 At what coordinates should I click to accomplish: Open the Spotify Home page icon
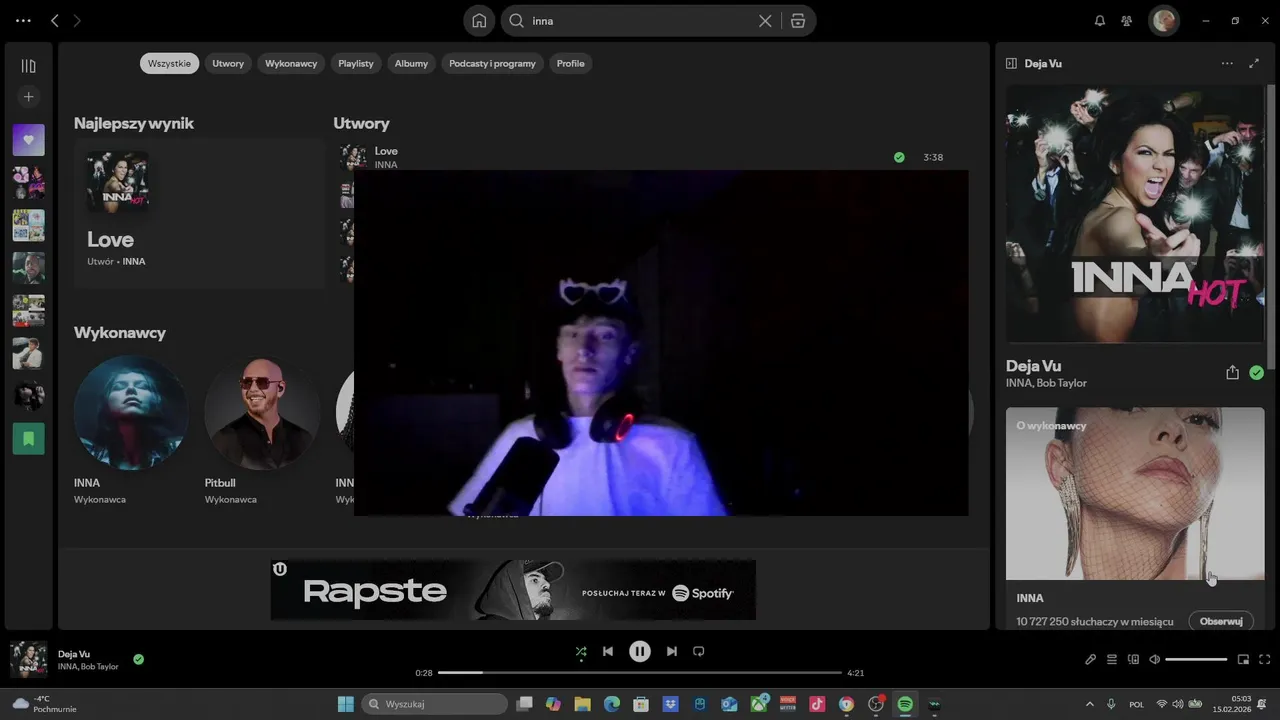[479, 20]
